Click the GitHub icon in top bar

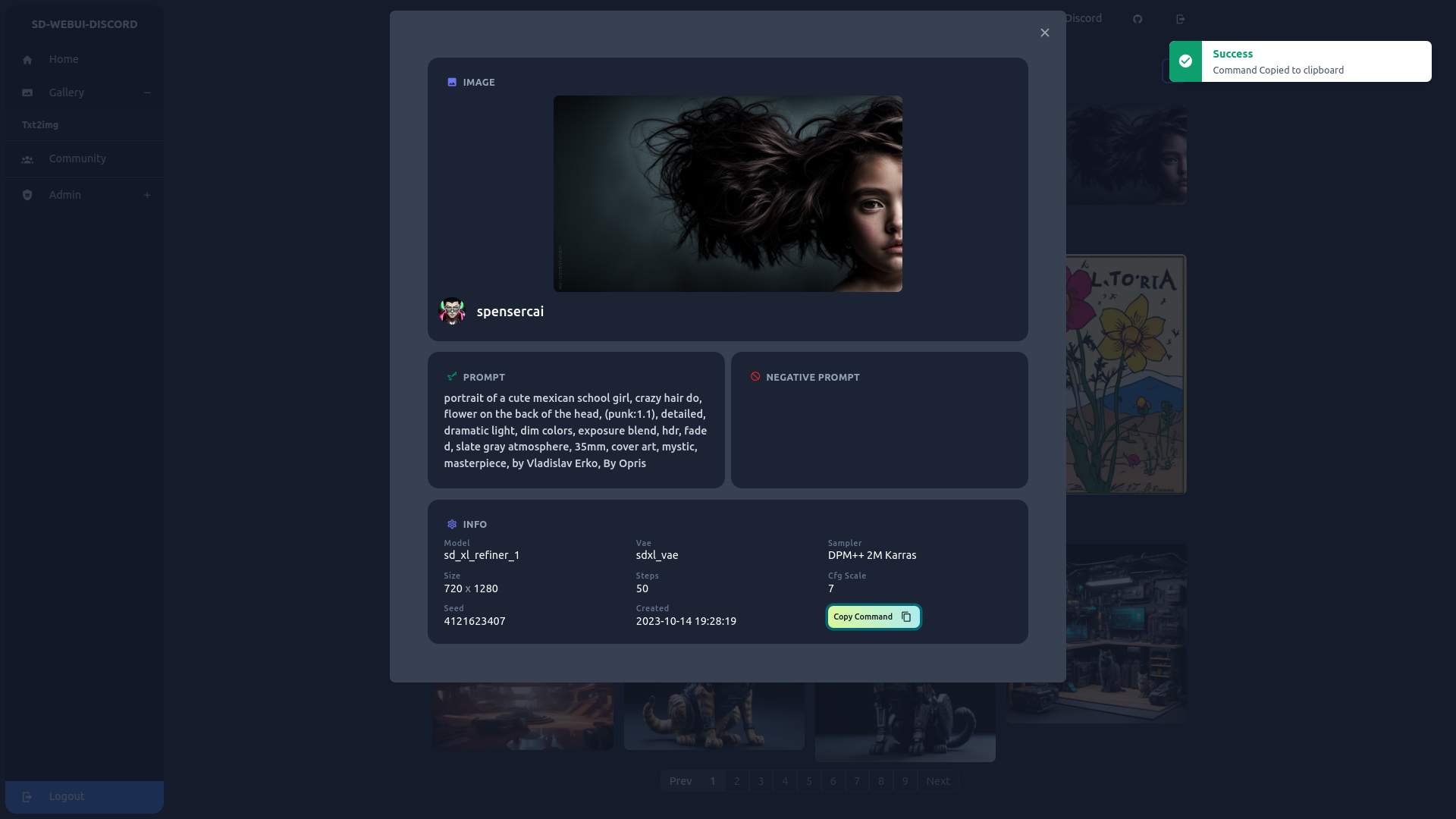coord(1137,19)
